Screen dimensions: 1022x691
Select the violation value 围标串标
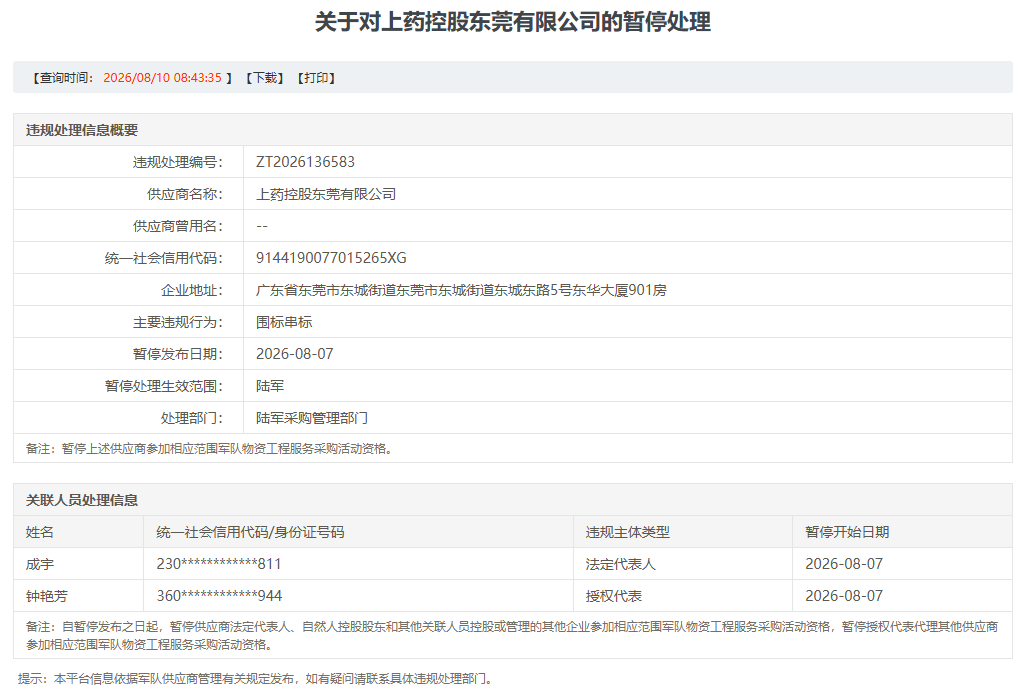[x=284, y=322]
